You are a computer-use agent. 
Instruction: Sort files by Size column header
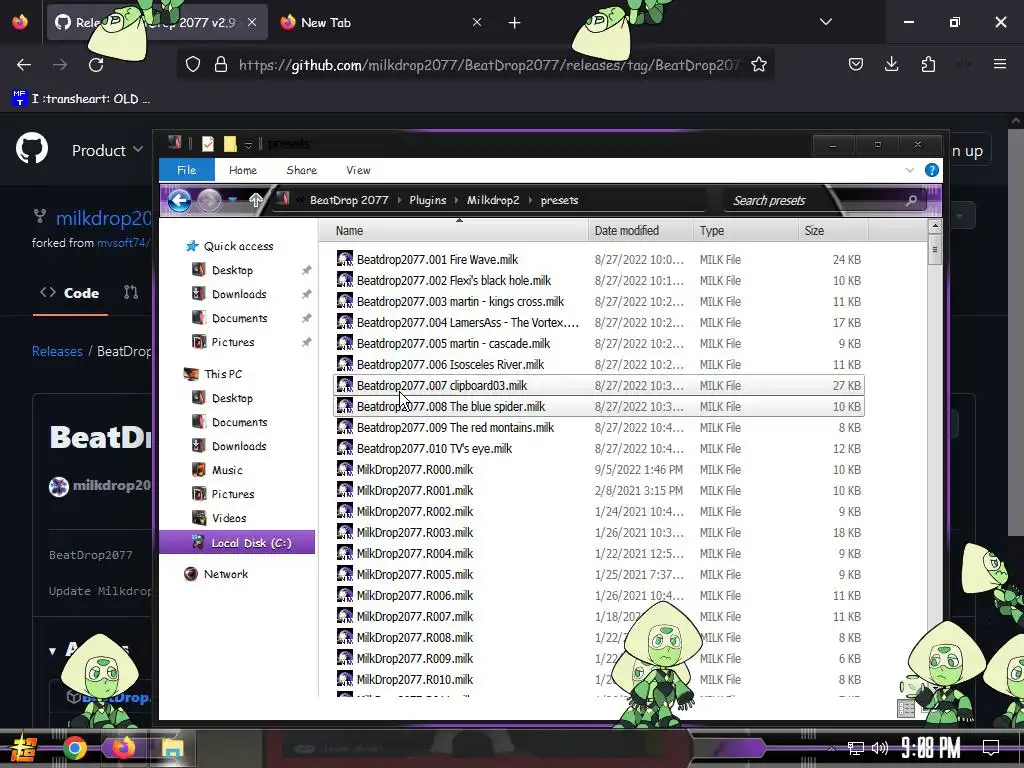[x=832, y=231]
